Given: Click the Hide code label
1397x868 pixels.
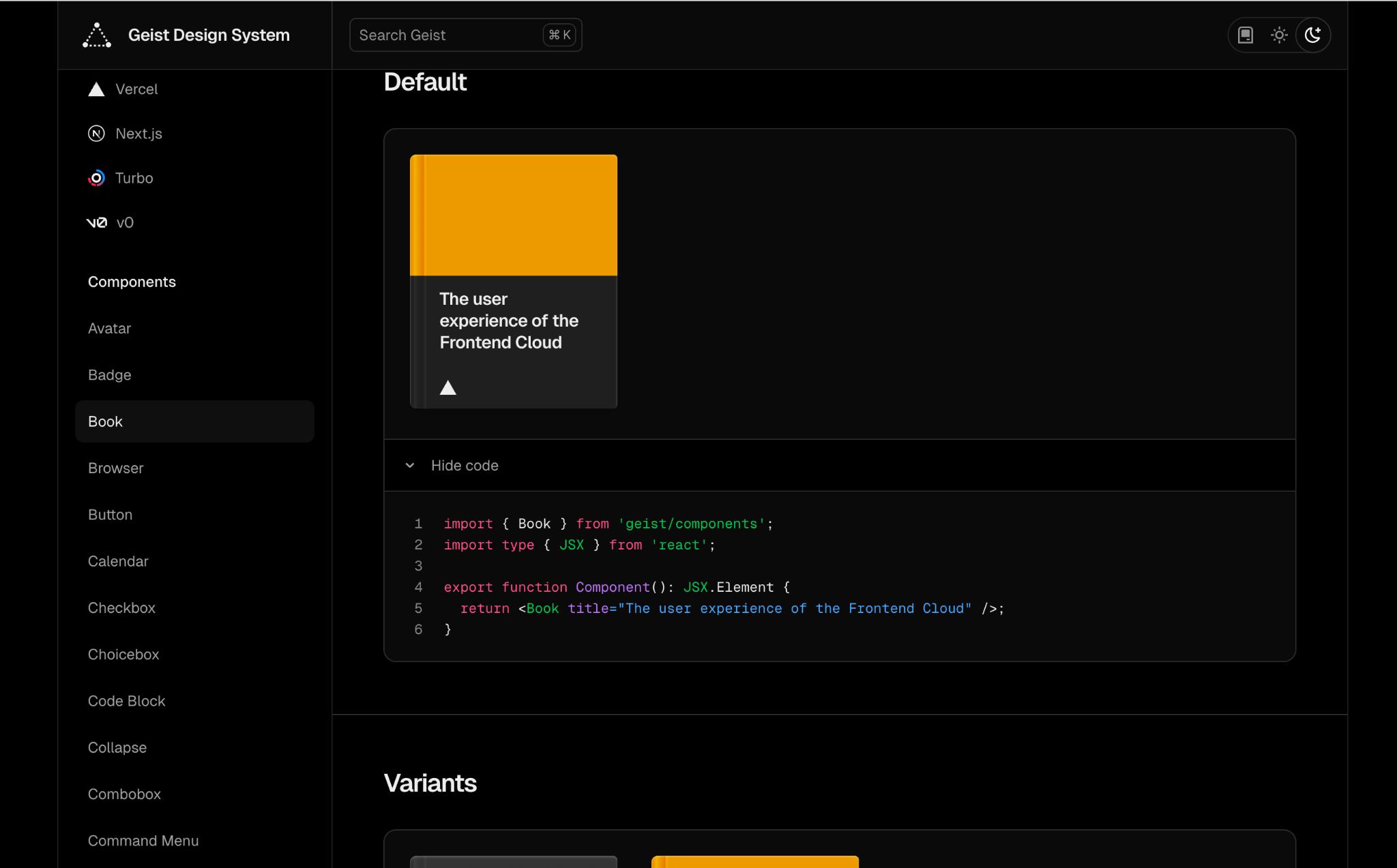Looking at the screenshot, I should (x=465, y=466).
